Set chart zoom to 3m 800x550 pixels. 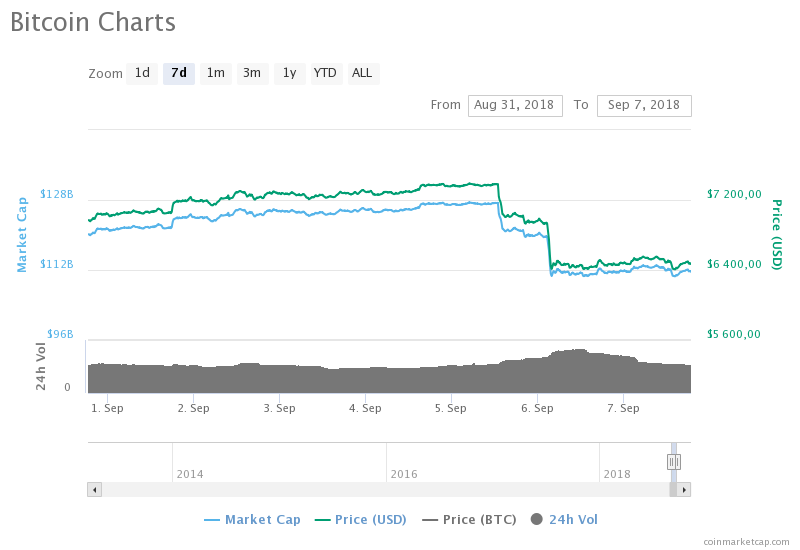pyautogui.click(x=252, y=73)
